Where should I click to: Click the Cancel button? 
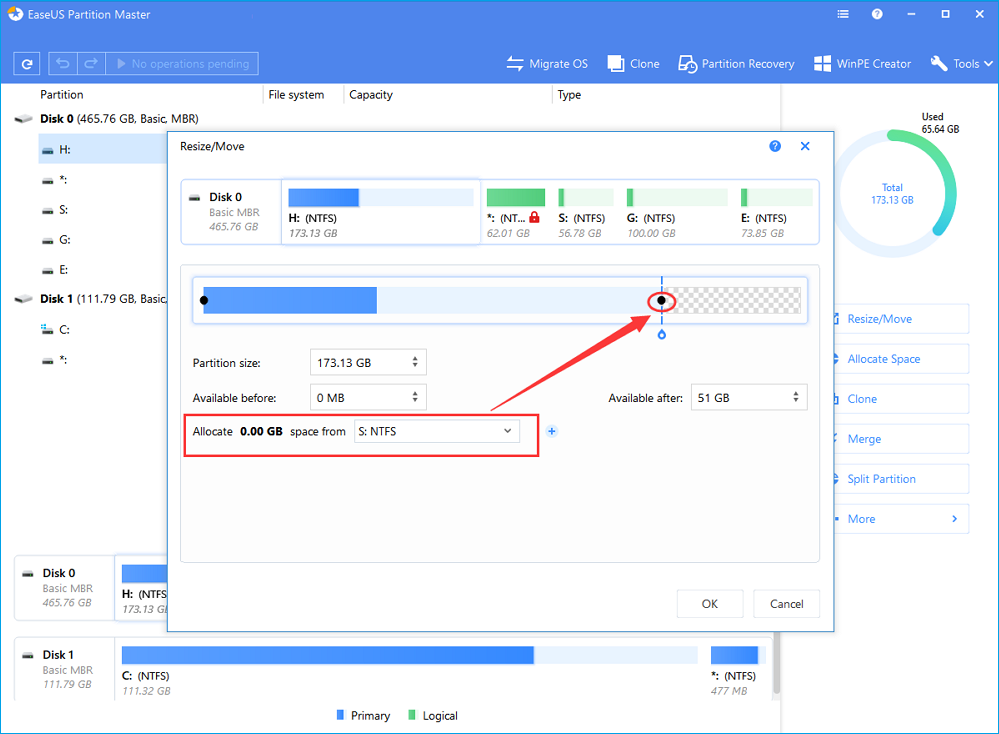[x=787, y=604]
